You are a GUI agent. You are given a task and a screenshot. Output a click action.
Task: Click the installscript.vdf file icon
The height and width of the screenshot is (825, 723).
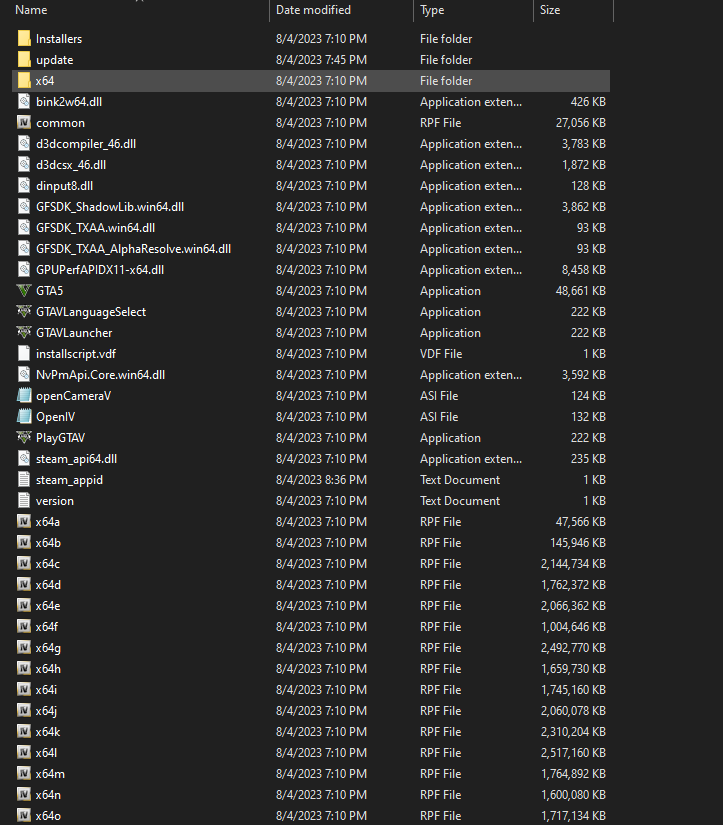(24, 354)
